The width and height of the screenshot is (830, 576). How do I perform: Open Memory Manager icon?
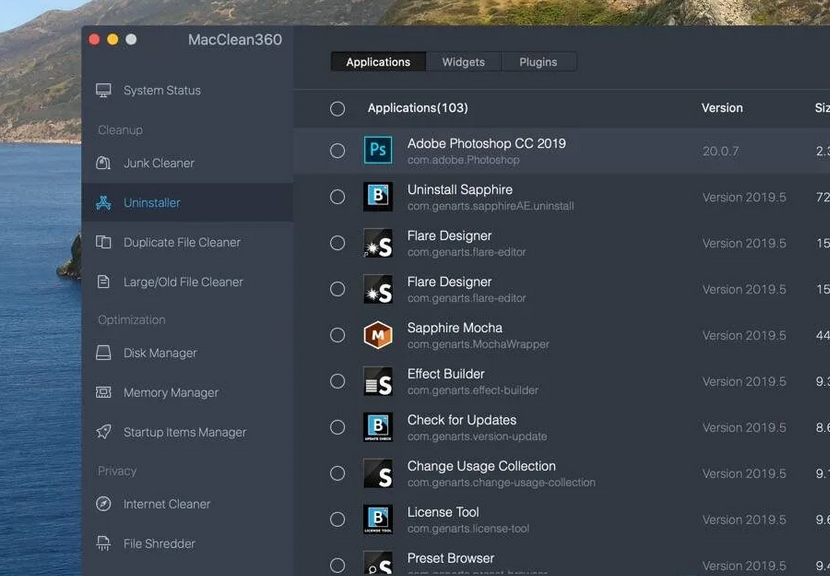(x=103, y=392)
